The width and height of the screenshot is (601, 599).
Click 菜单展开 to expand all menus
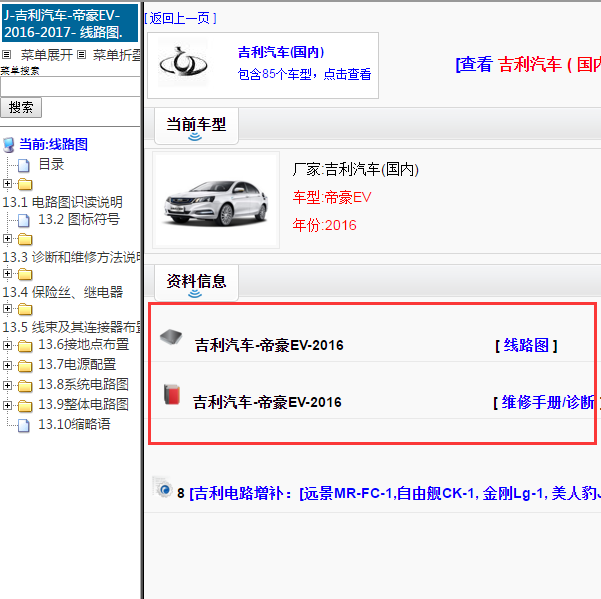tap(47, 55)
